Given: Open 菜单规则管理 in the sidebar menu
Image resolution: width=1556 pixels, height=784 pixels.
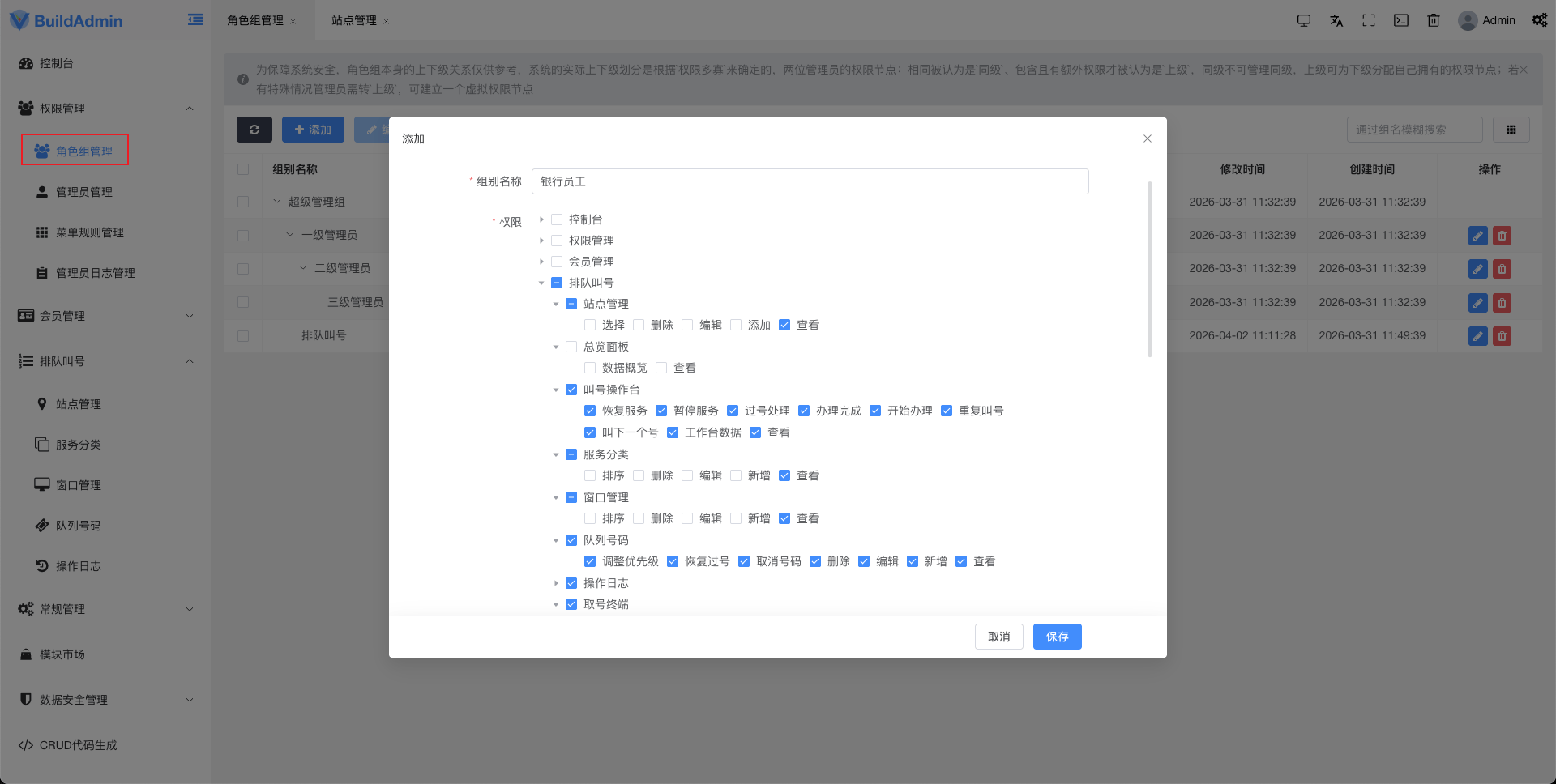Looking at the screenshot, I should tap(105, 232).
